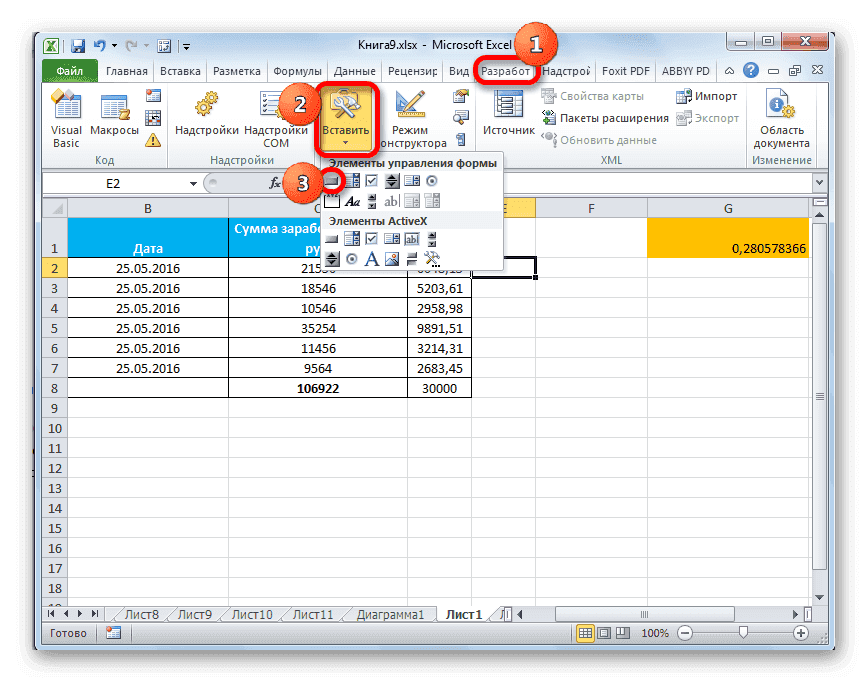Select the Переключатель form control
The image size is (867, 682).
(432, 181)
